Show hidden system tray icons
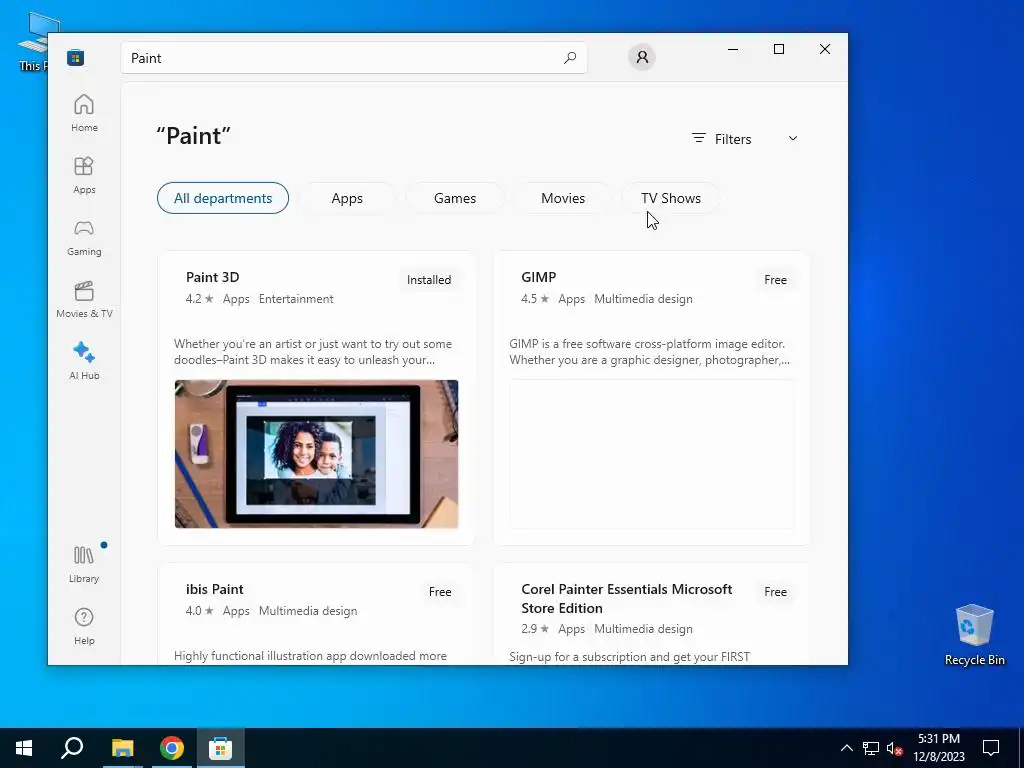The width and height of the screenshot is (1024, 768). [x=846, y=748]
